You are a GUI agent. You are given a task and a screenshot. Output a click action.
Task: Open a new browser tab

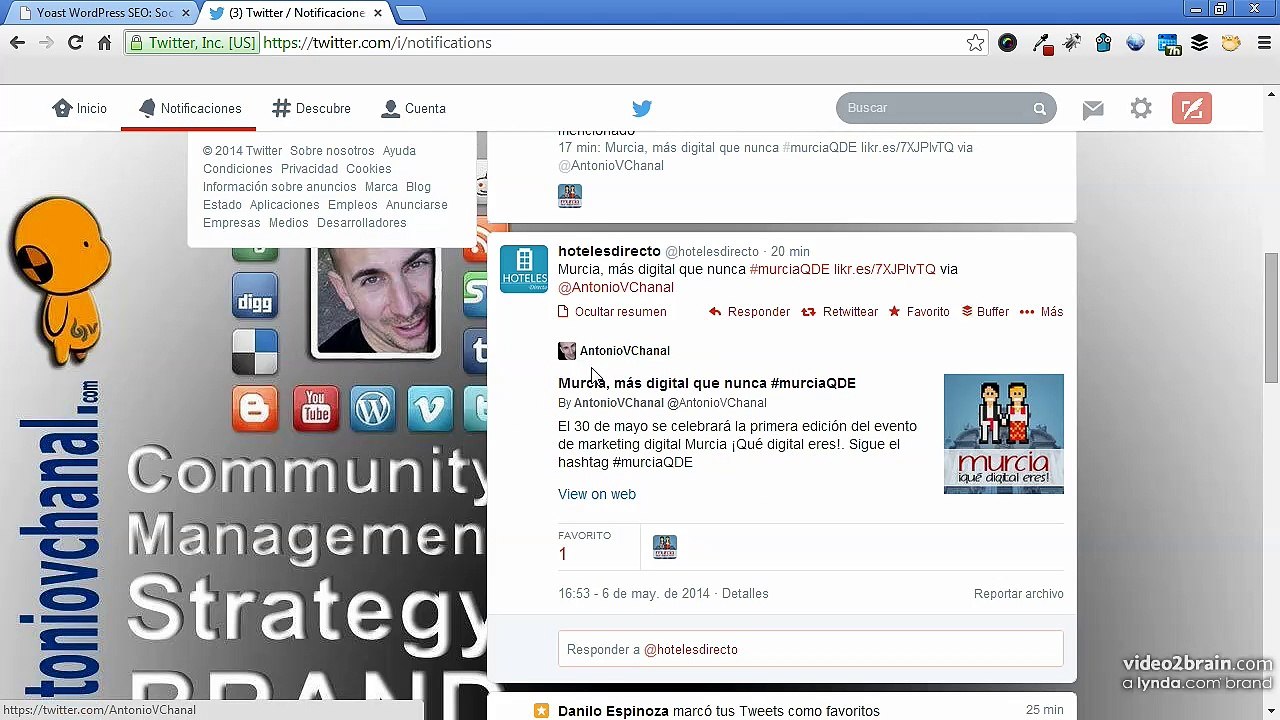pos(410,13)
